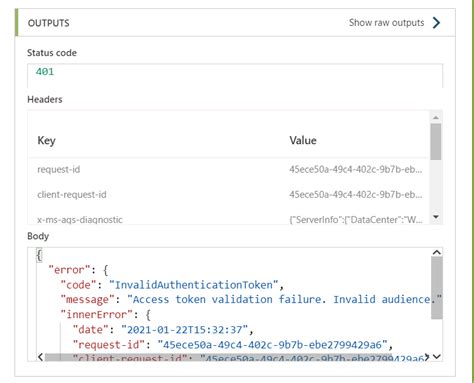474x383 pixels.
Task: Click the request-id header value
Action: [x=356, y=169]
